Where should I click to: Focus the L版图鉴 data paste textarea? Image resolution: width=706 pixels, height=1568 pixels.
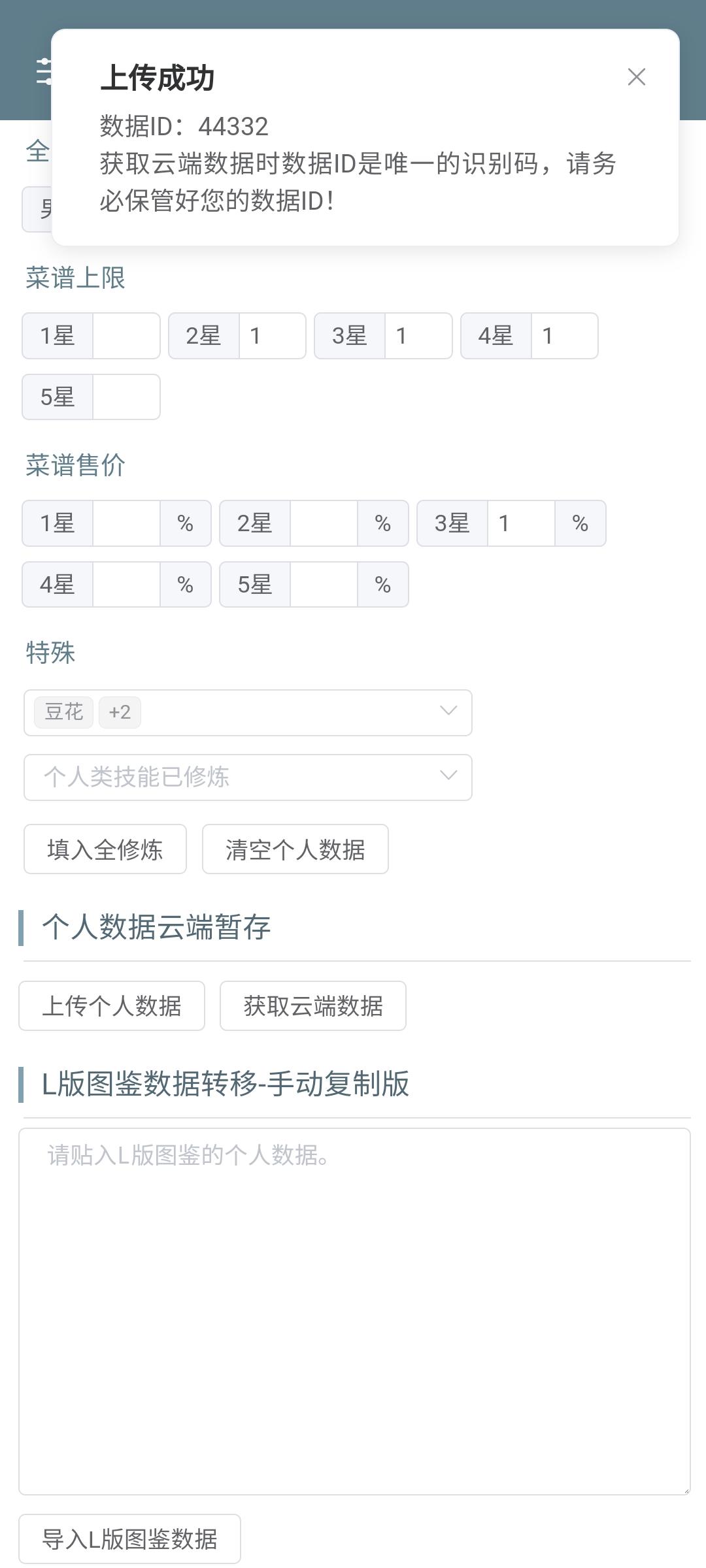point(354,1311)
